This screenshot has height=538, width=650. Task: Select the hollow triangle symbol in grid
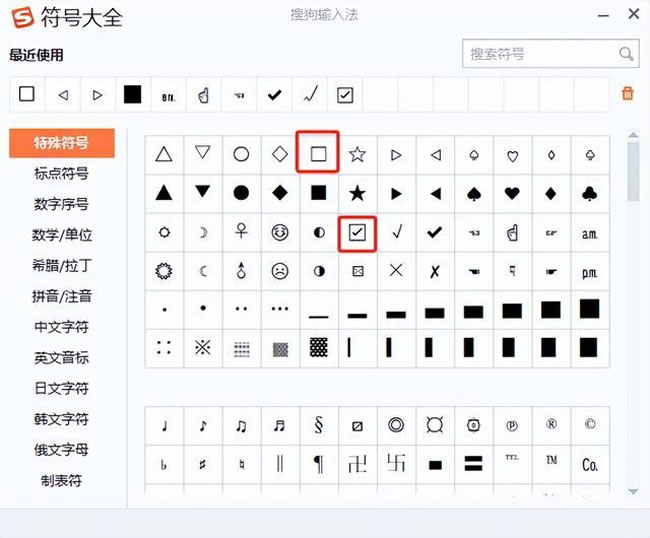164,155
